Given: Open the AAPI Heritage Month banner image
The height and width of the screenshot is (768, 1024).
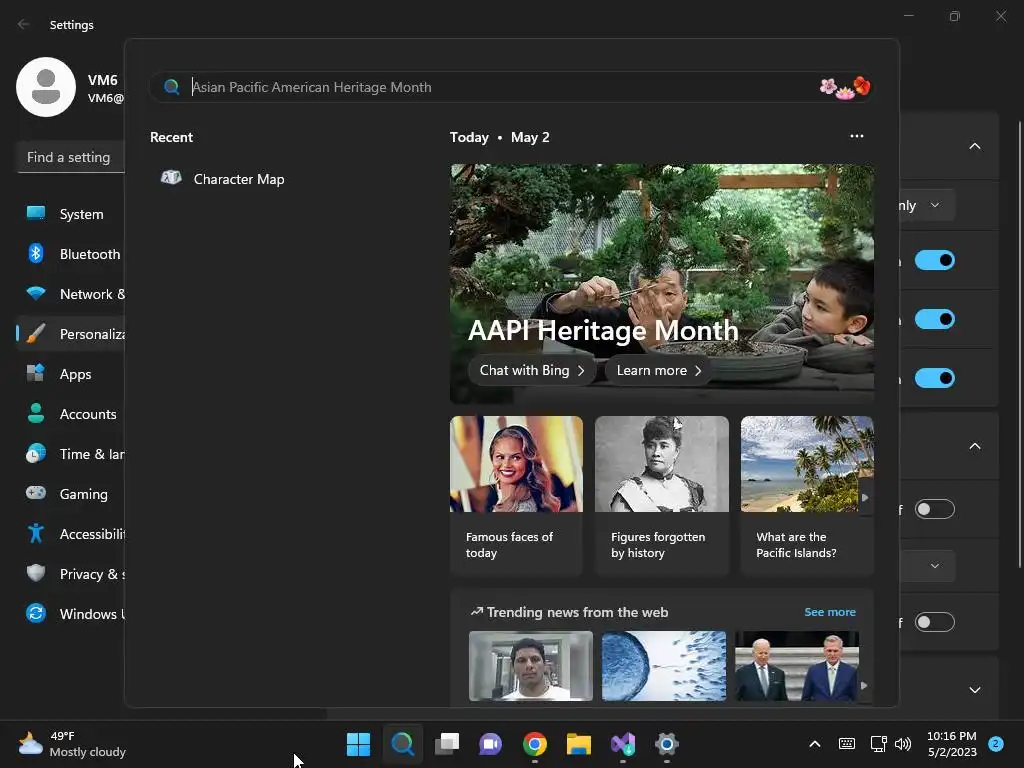Looking at the screenshot, I should [662, 283].
